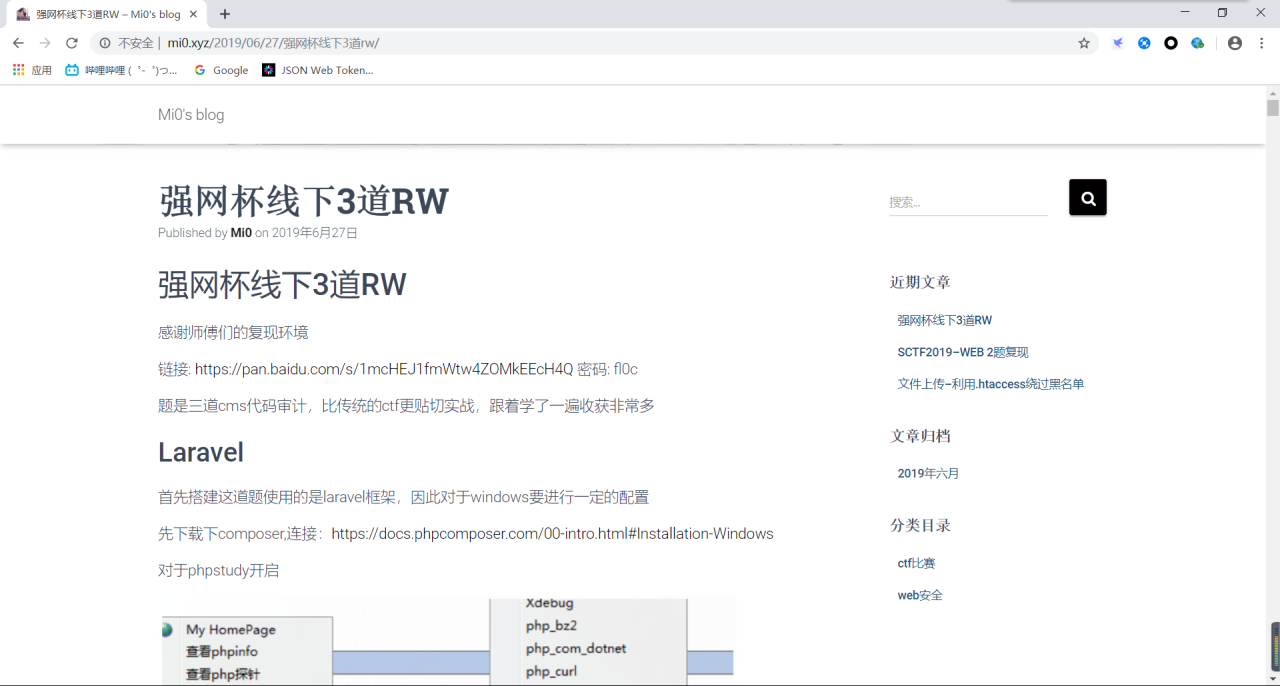The image size is (1280, 686).
Task: Open a new browser tab
Action: coord(225,14)
